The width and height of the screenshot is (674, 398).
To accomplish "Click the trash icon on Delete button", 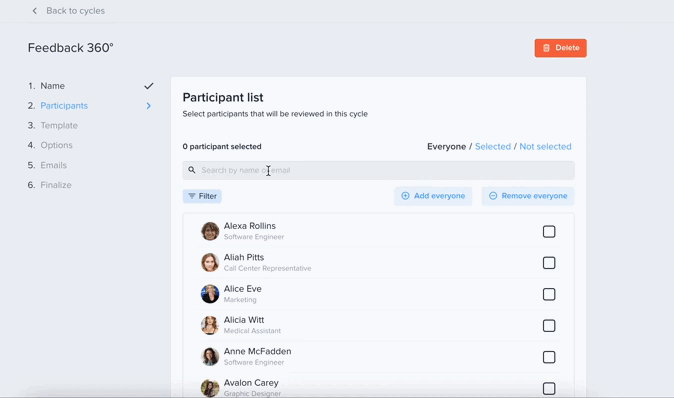I will (x=546, y=48).
